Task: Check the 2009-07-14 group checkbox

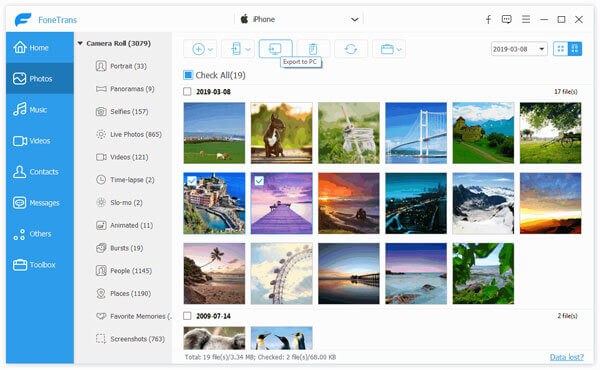Action: [187, 316]
